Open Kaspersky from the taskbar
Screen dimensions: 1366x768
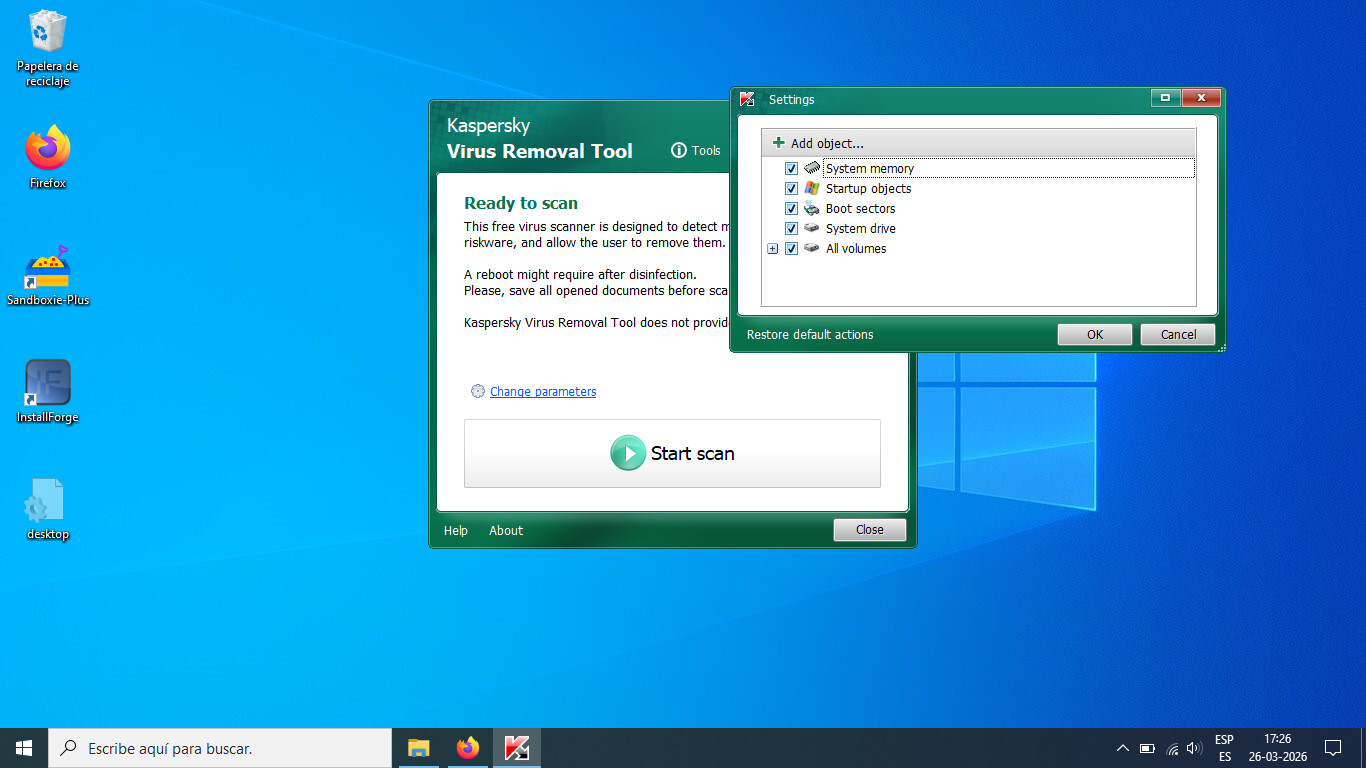click(x=517, y=748)
